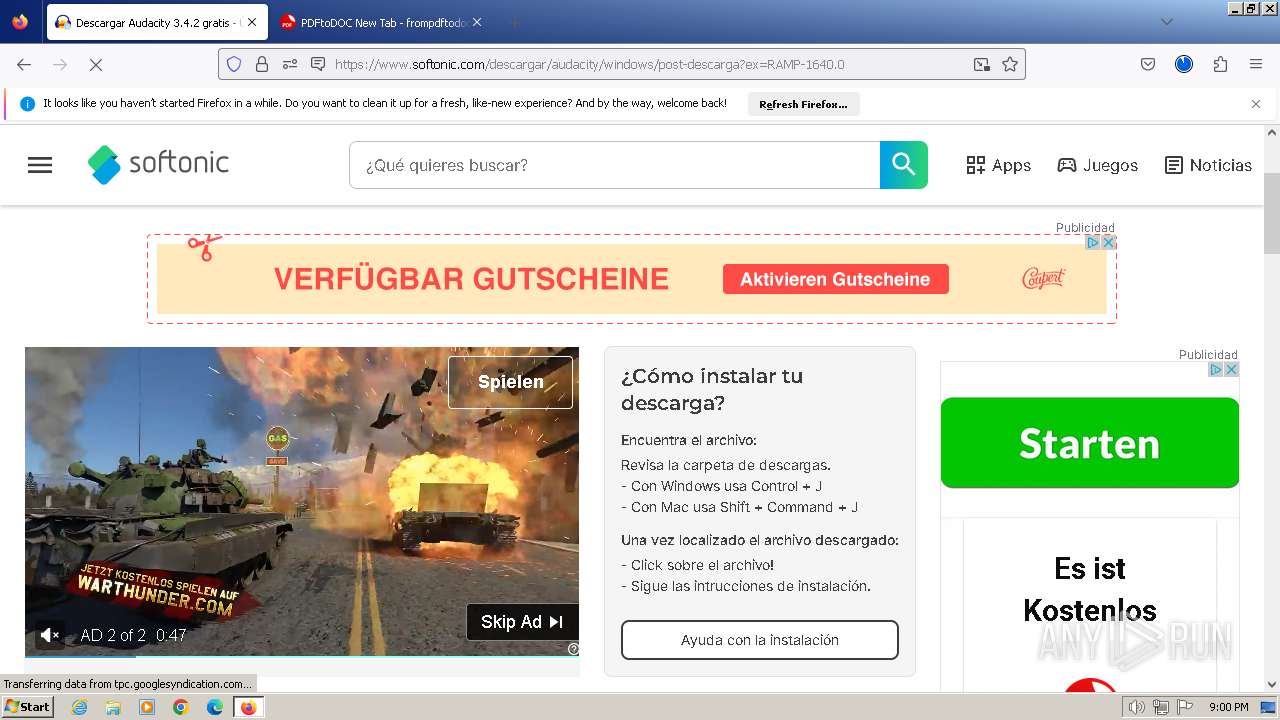Unmute the video ad
1280x720 pixels.
pos(49,635)
